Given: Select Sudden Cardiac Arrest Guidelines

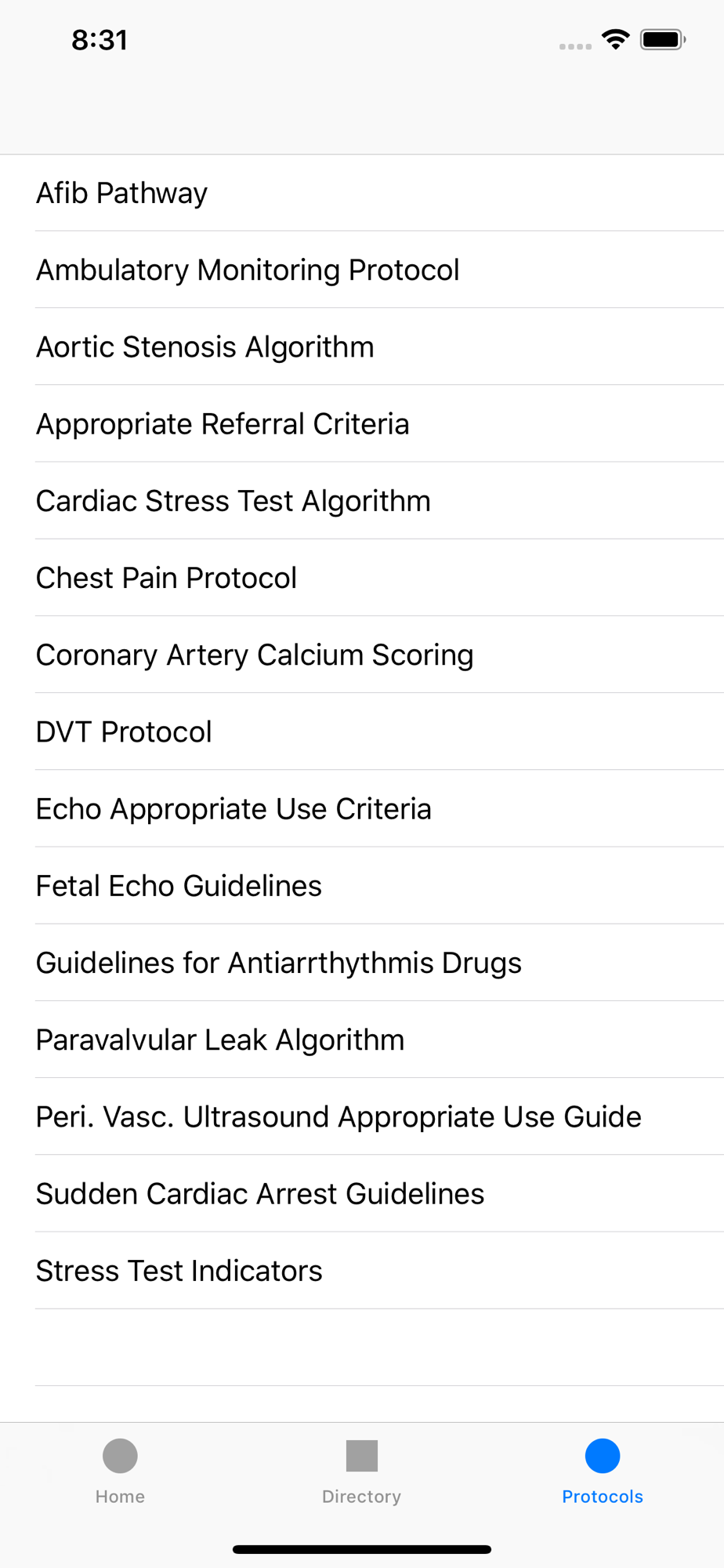Looking at the screenshot, I should 362,1193.
